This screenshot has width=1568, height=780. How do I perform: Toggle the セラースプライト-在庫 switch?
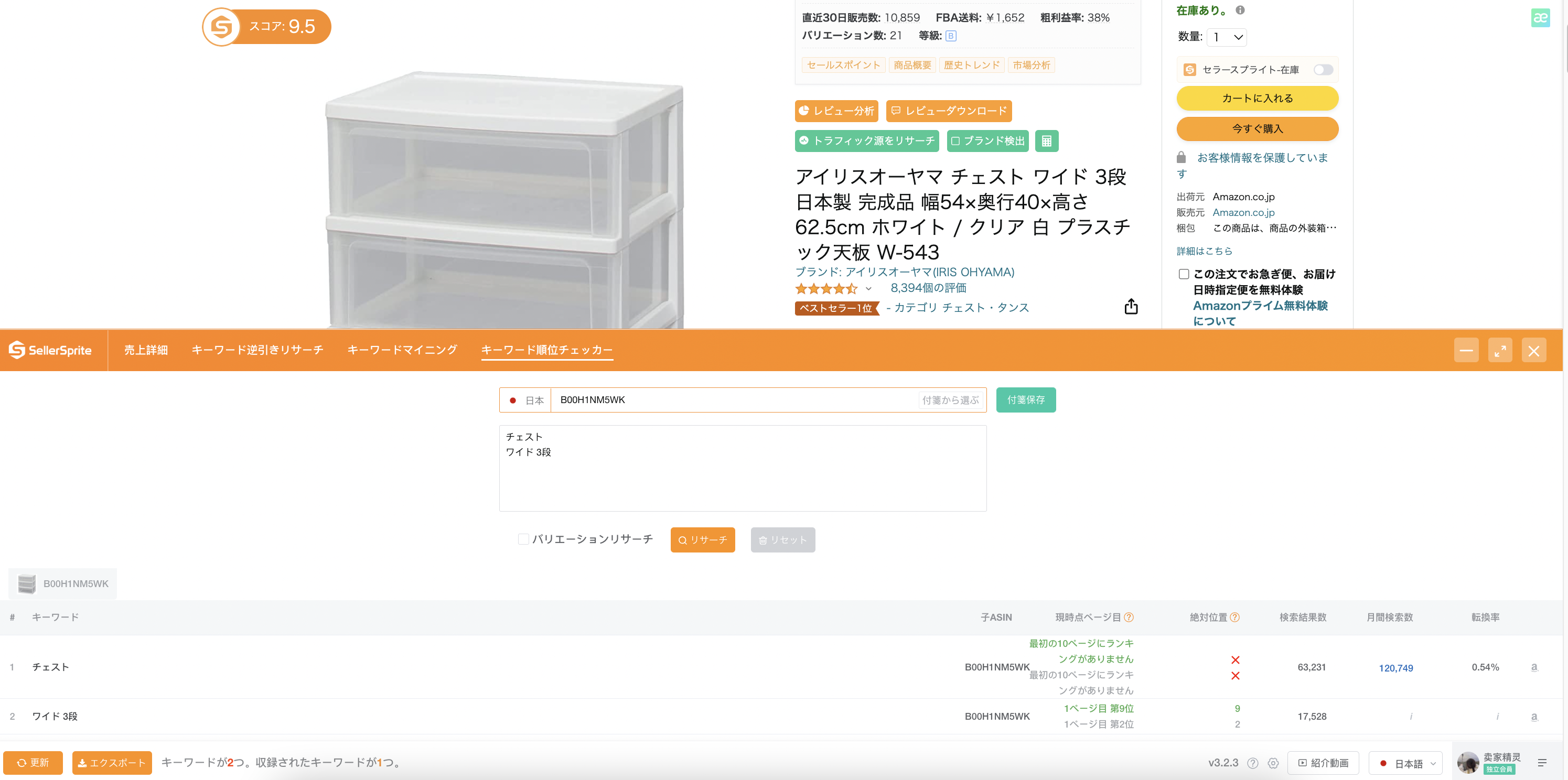tap(1323, 70)
